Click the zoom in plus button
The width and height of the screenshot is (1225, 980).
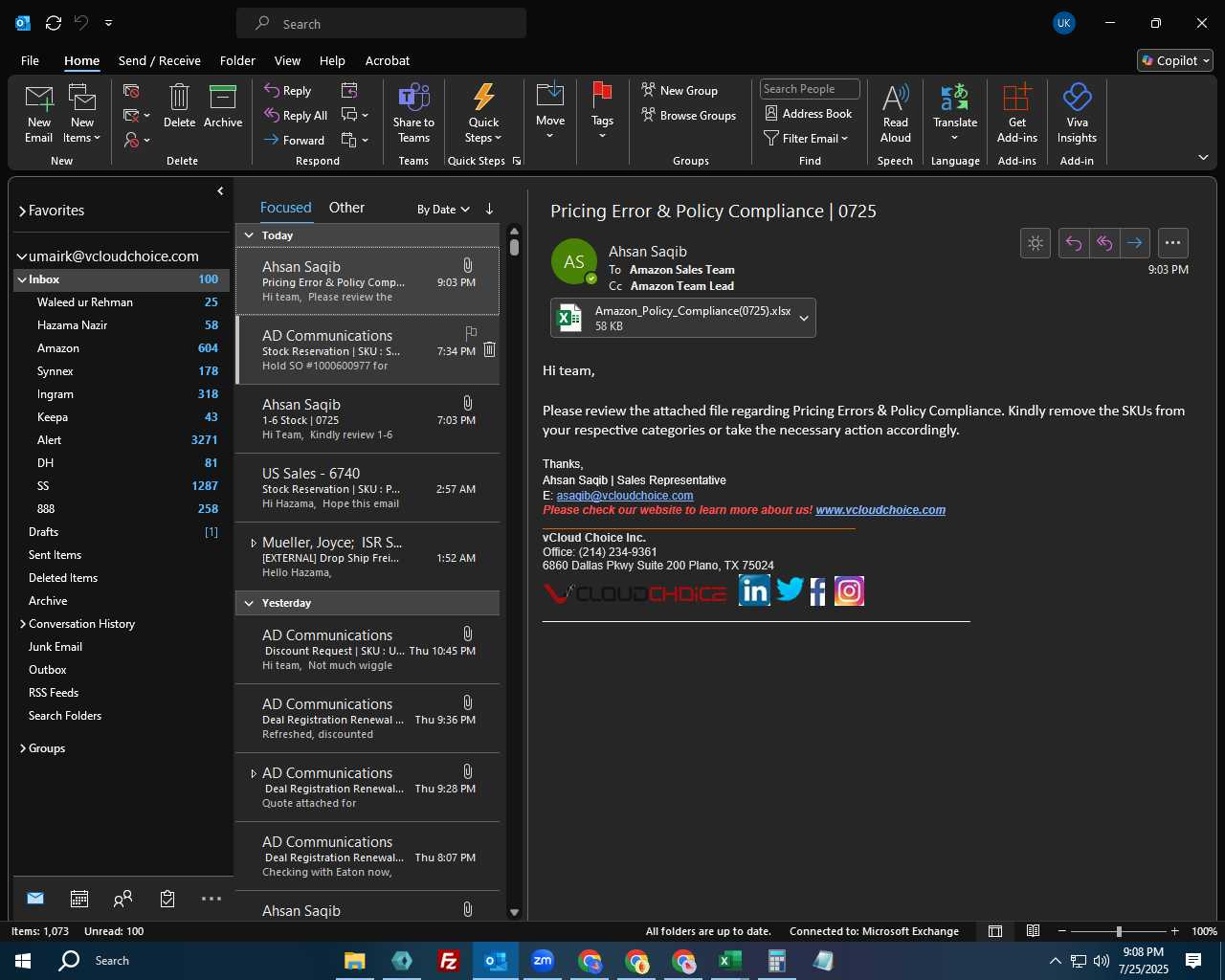pyautogui.click(x=1174, y=931)
